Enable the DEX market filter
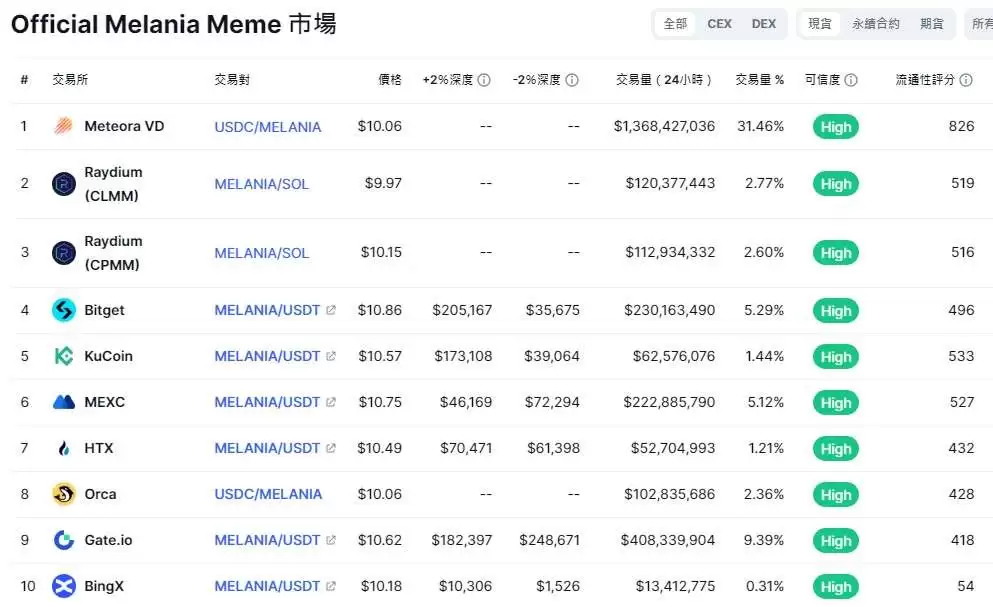This screenshot has width=993, height=607. [764, 23]
